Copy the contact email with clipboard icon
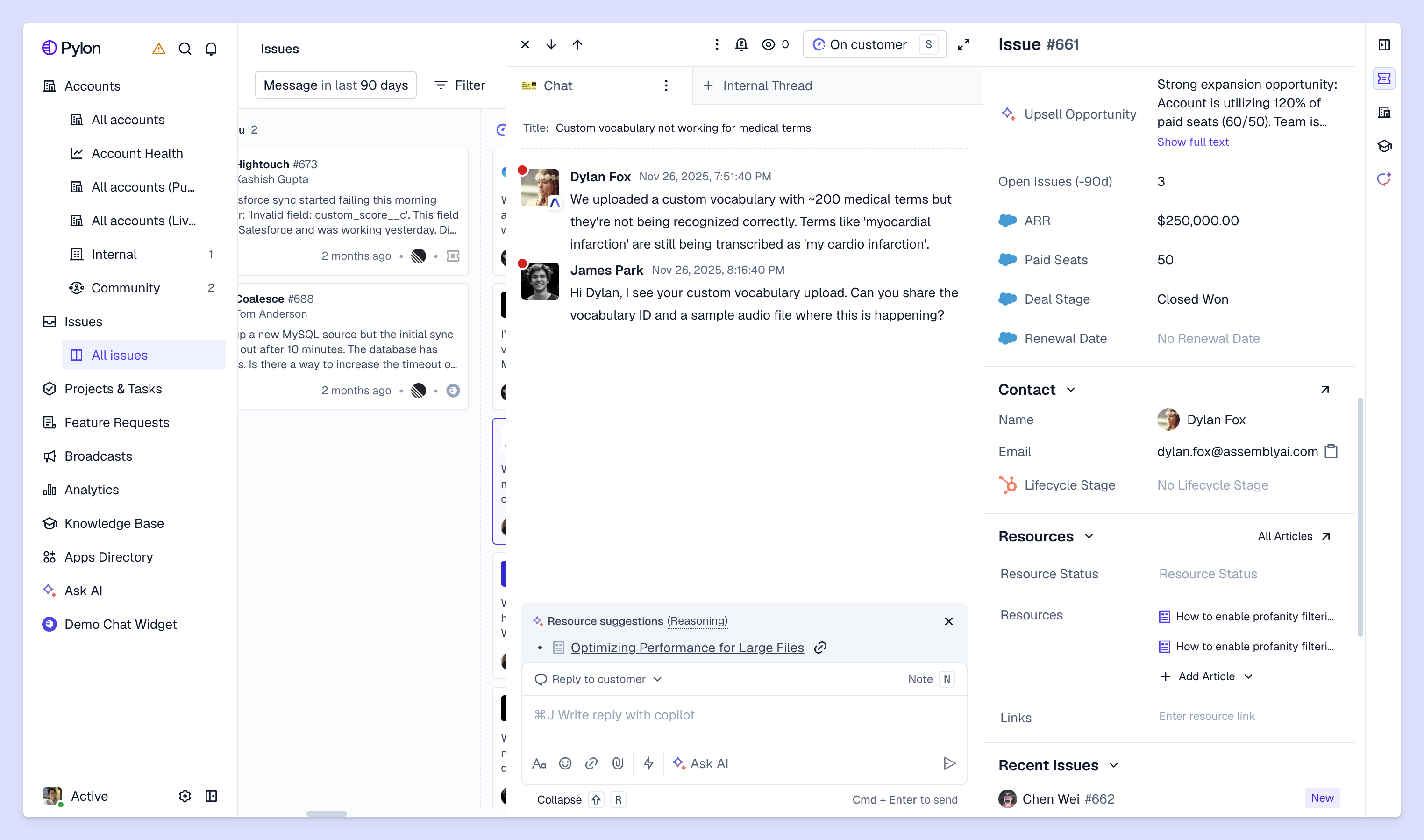The height and width of the screenshot is (840, 1424). [1331, 451]
